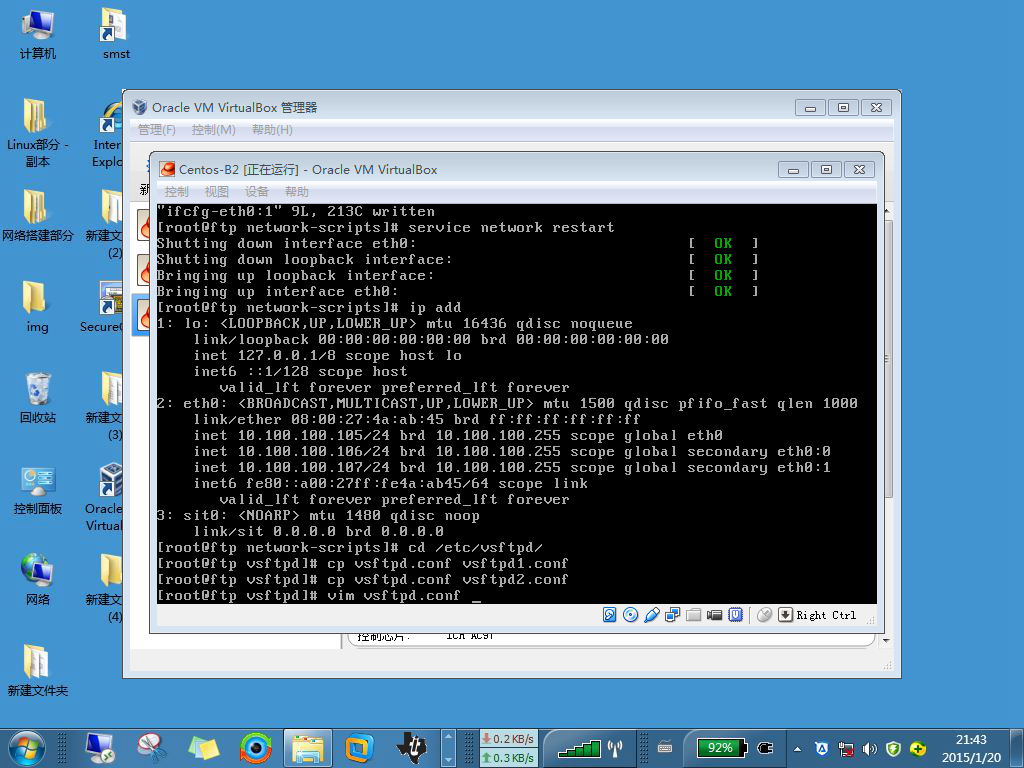Click the virtualization CPU indicator icon
Viewport: 1024px width, 768px height.
[x=735, y=615]
